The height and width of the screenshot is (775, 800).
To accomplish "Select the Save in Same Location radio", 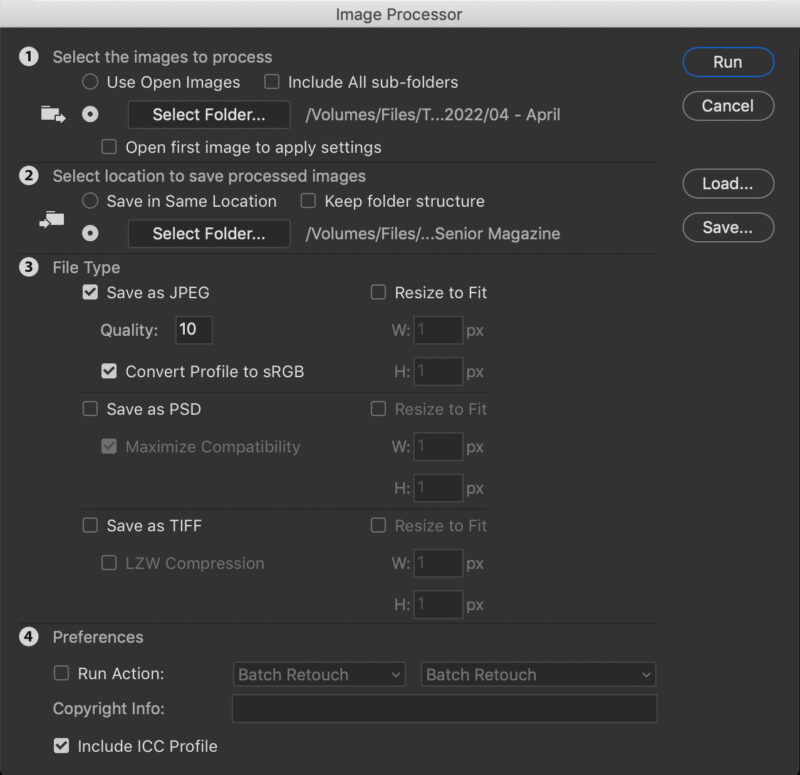I will [x=90, y=201].
